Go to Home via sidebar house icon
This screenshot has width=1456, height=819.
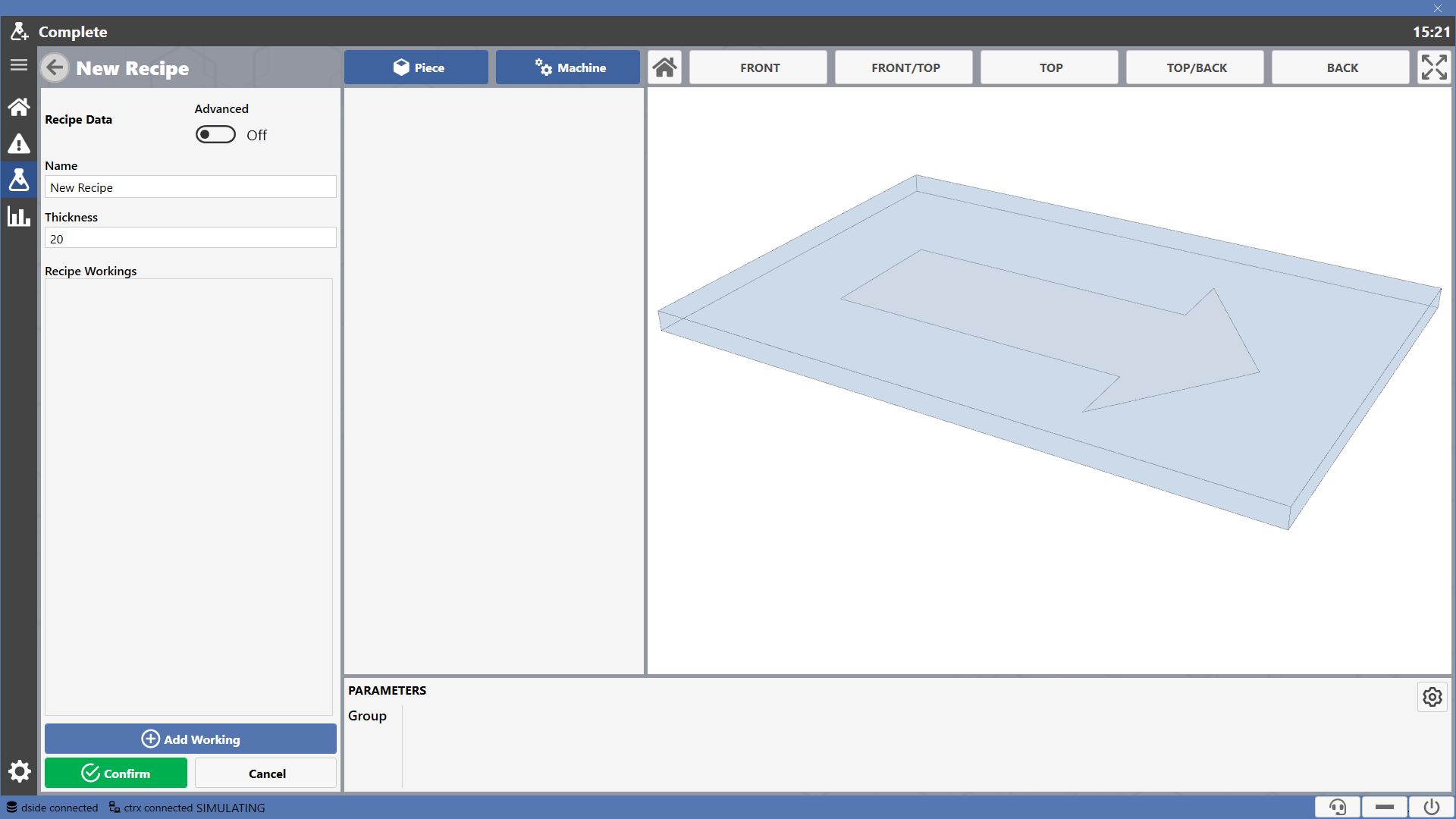pos(19,106)
